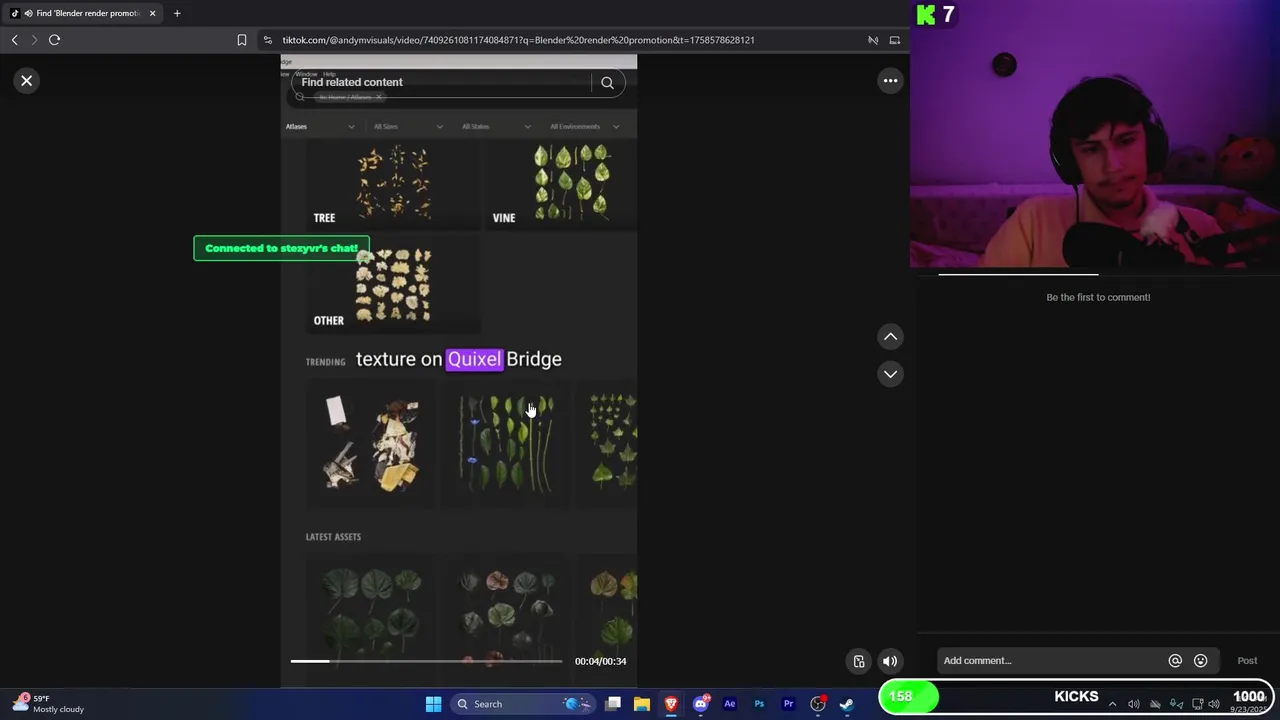This screenshot has height=720, width=1280.
Task: Go back to the previous page
Action: (x=14, y=40)
